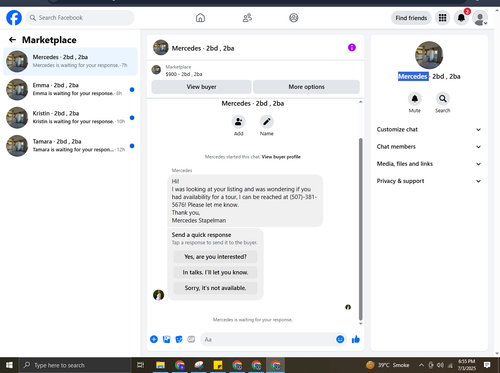Click the View buyer button
The width and height of the screenshot is (500, 373).
pos(201,87)
